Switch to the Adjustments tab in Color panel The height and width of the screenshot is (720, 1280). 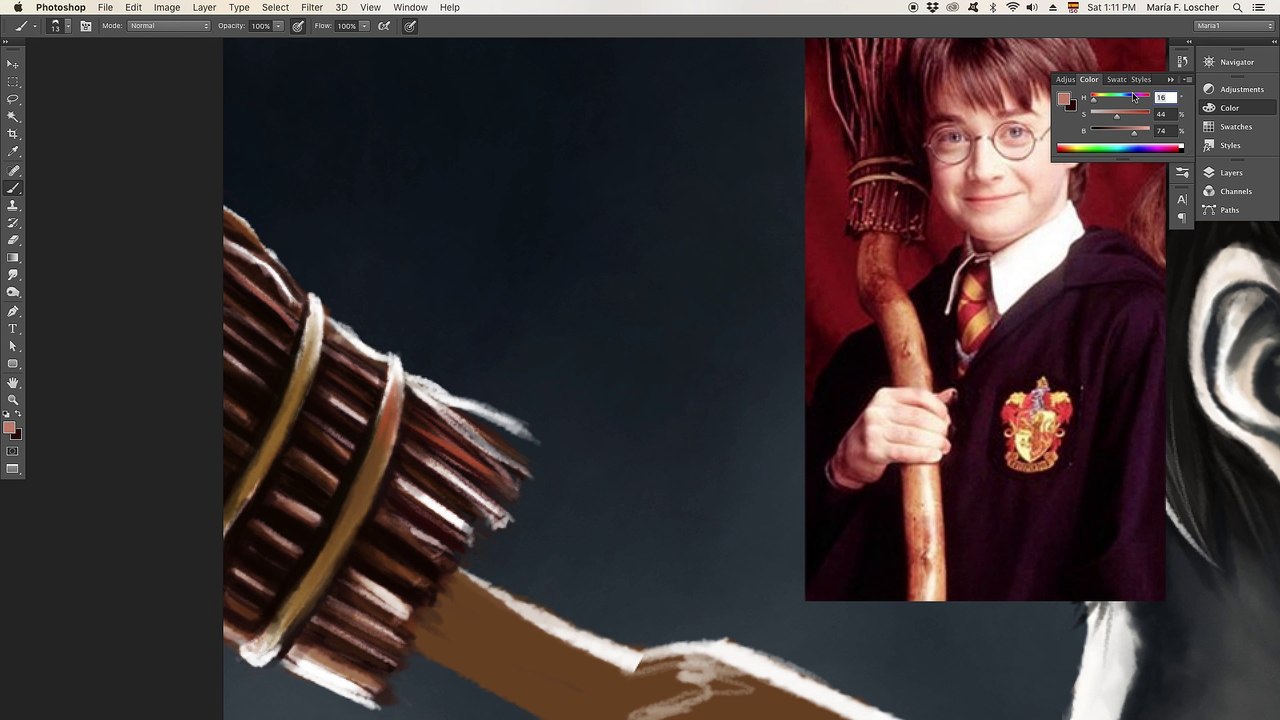point(1065,80)
